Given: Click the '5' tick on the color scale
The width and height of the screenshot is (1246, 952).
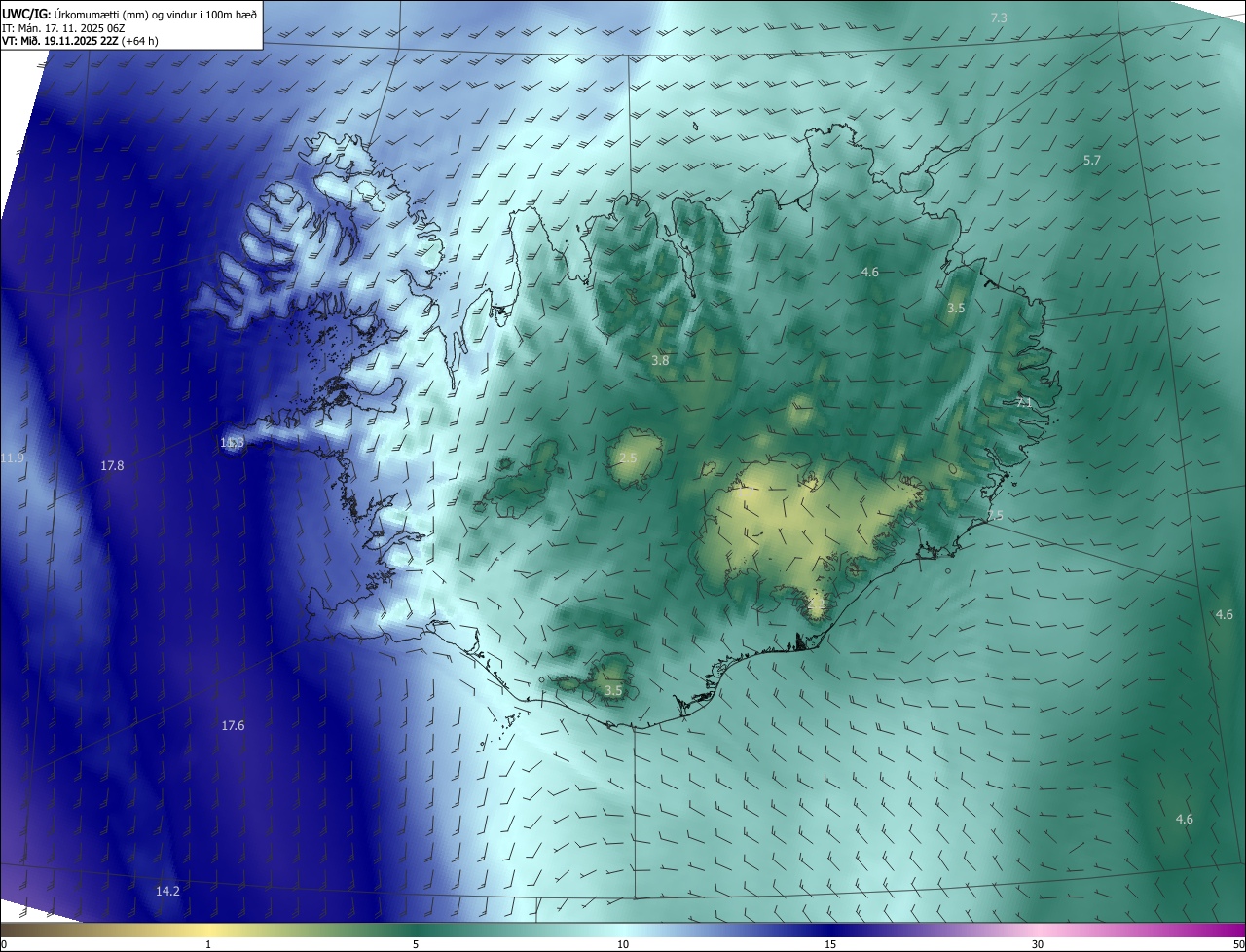Looking at the screenshot, I should tap(416, 944).
